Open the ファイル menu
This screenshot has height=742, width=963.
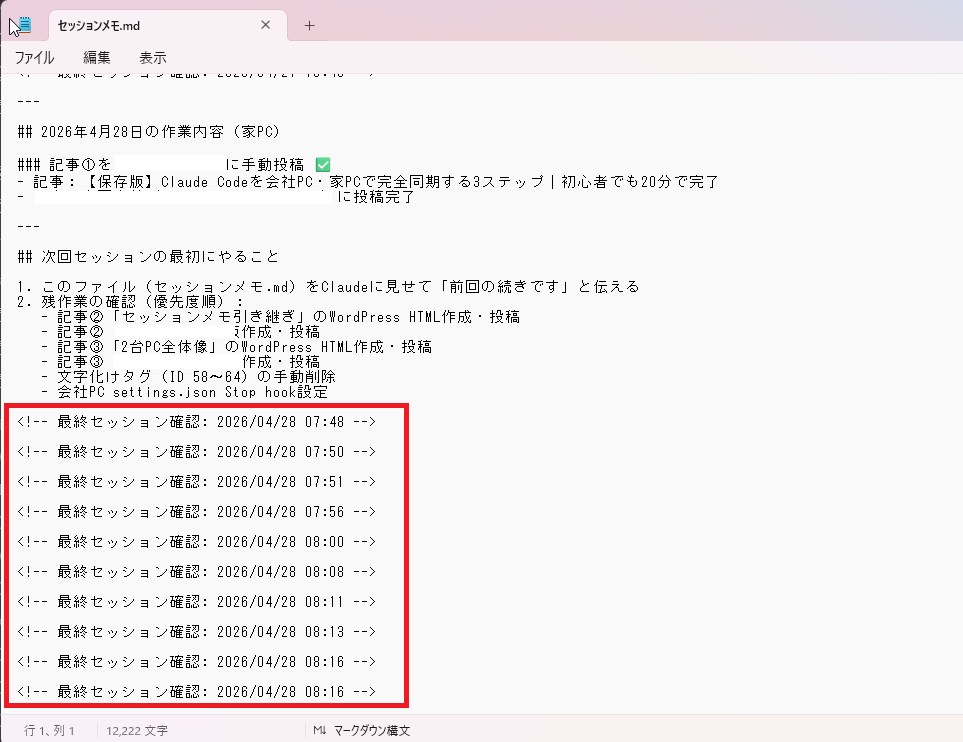point(34,57)
